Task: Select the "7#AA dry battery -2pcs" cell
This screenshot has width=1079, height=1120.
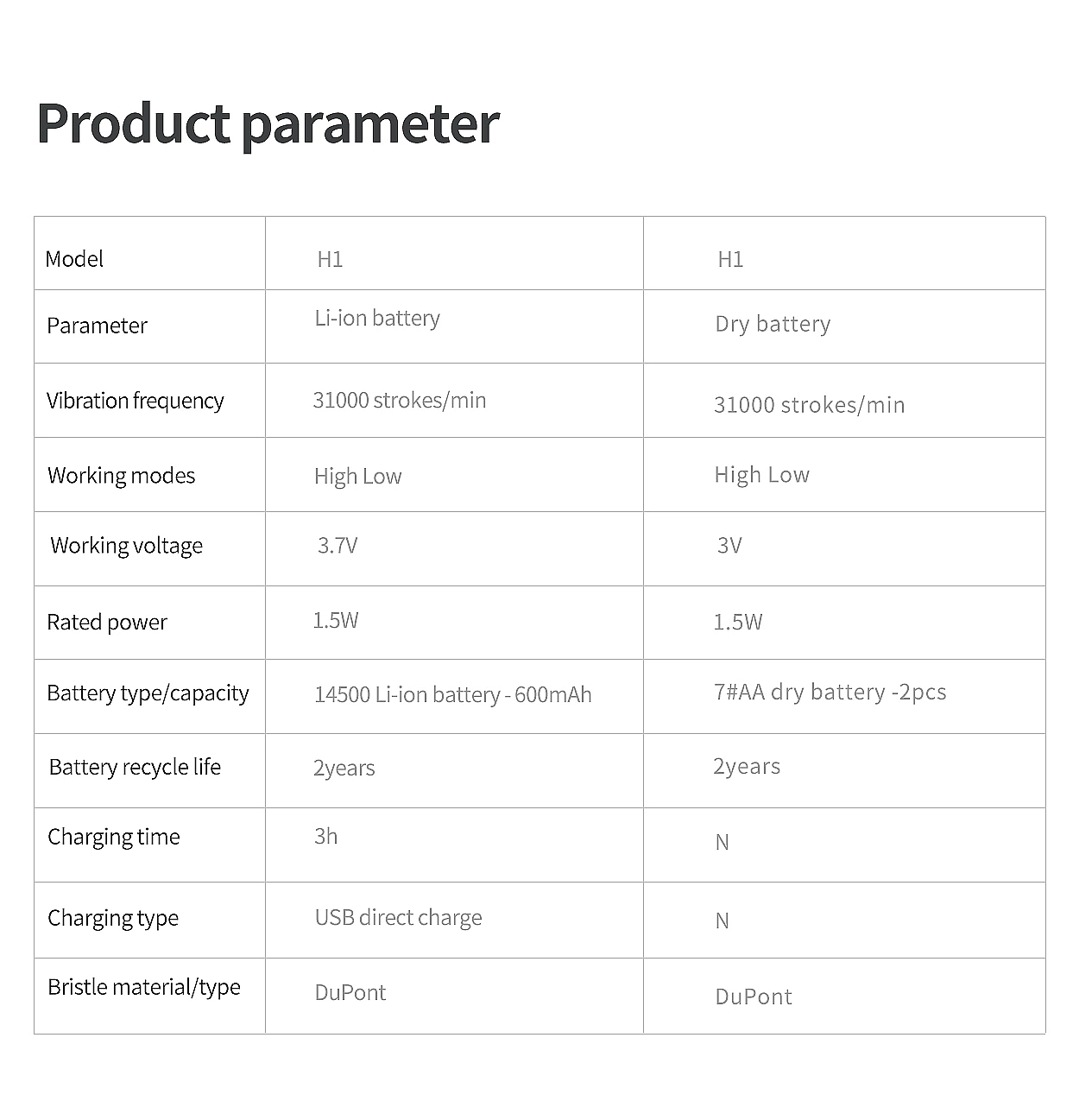Action: [x=830, y=692]
